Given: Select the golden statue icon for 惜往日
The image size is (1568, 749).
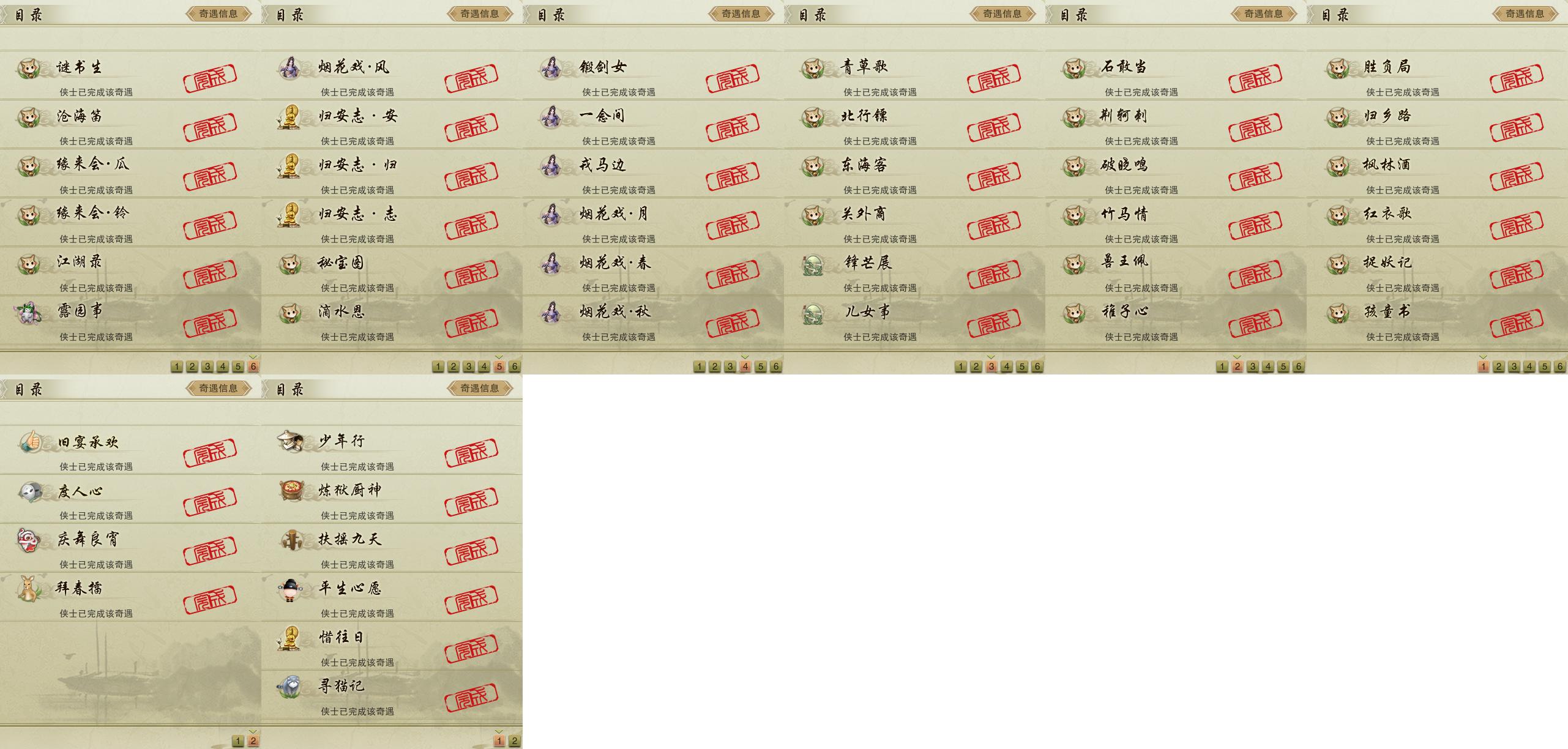Looking at the screenshot, I should point(290,638).
